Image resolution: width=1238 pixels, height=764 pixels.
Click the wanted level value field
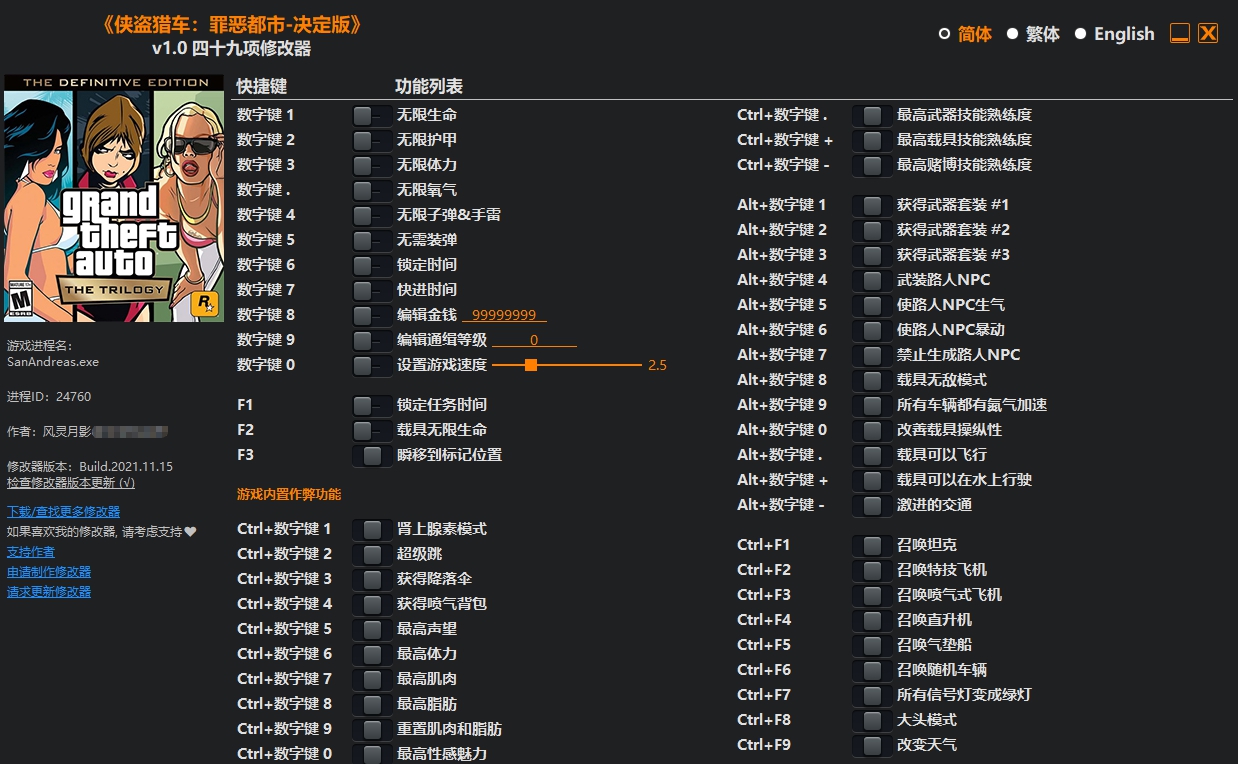click(x=534, y=340)
